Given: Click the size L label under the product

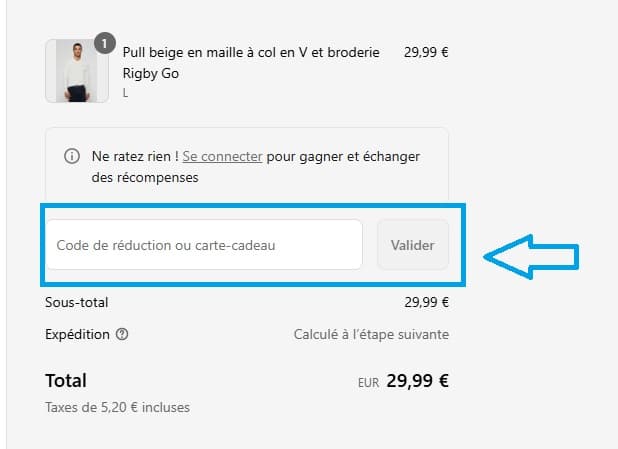Looking at the screenshot, I should point(126,92).
